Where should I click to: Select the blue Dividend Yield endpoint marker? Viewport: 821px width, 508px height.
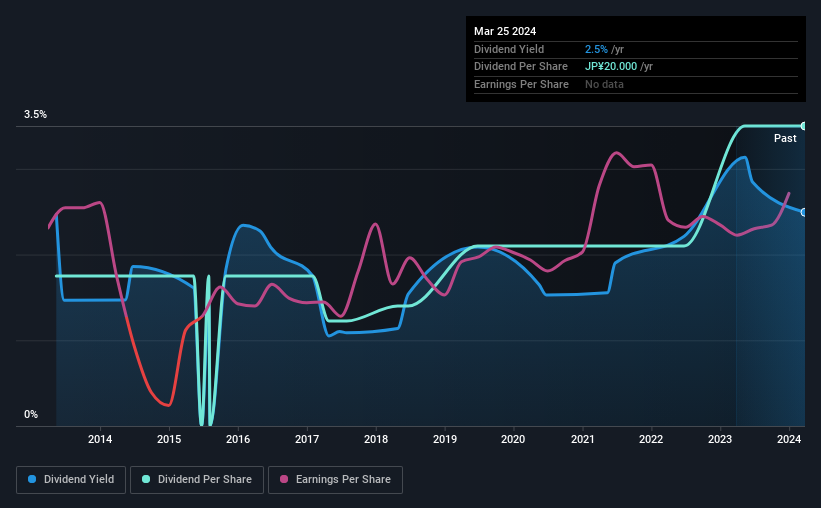tap(804, 212)
